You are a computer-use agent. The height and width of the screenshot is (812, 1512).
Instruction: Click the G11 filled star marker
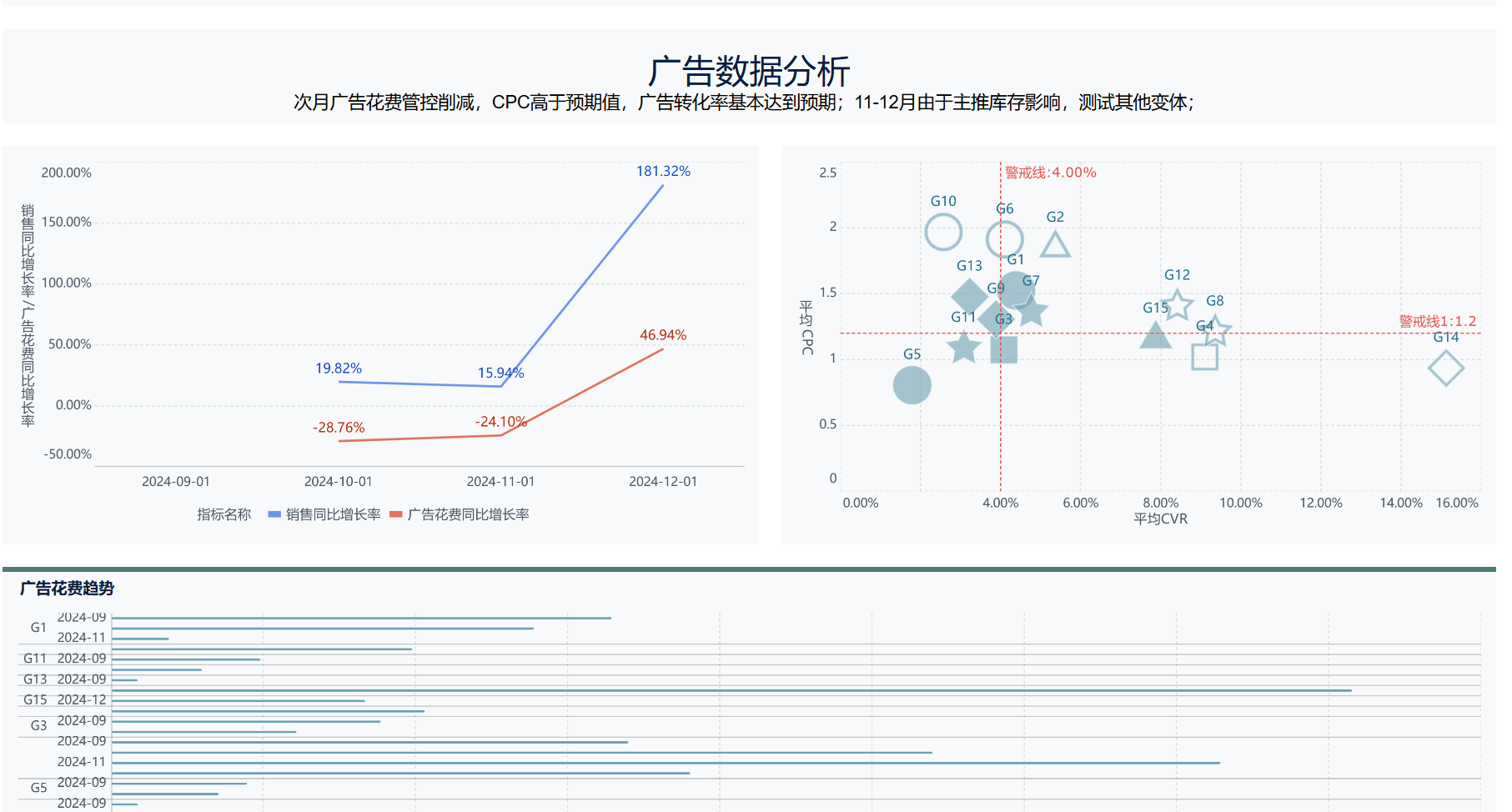pos(963,347)
